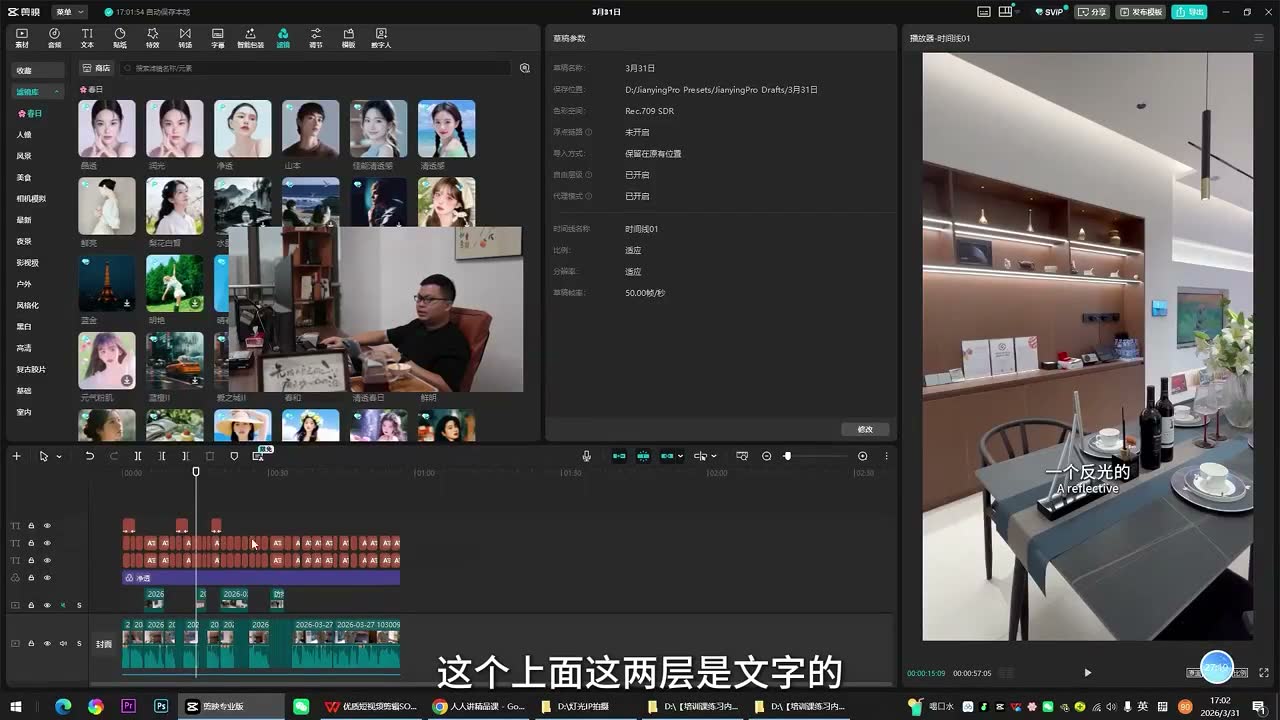Add a marker with the shield icon

coord(234,456)
